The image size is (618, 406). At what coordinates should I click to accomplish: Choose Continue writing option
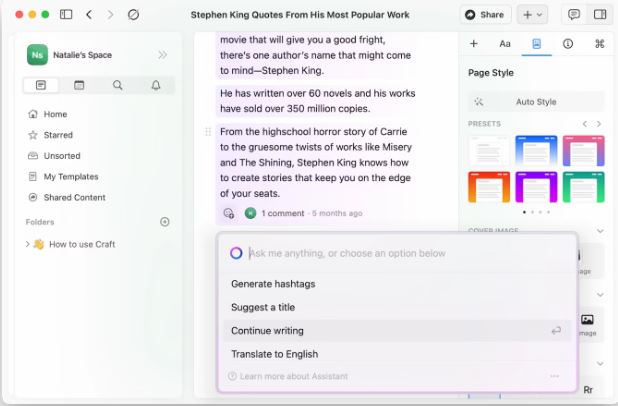pos(397,331)
